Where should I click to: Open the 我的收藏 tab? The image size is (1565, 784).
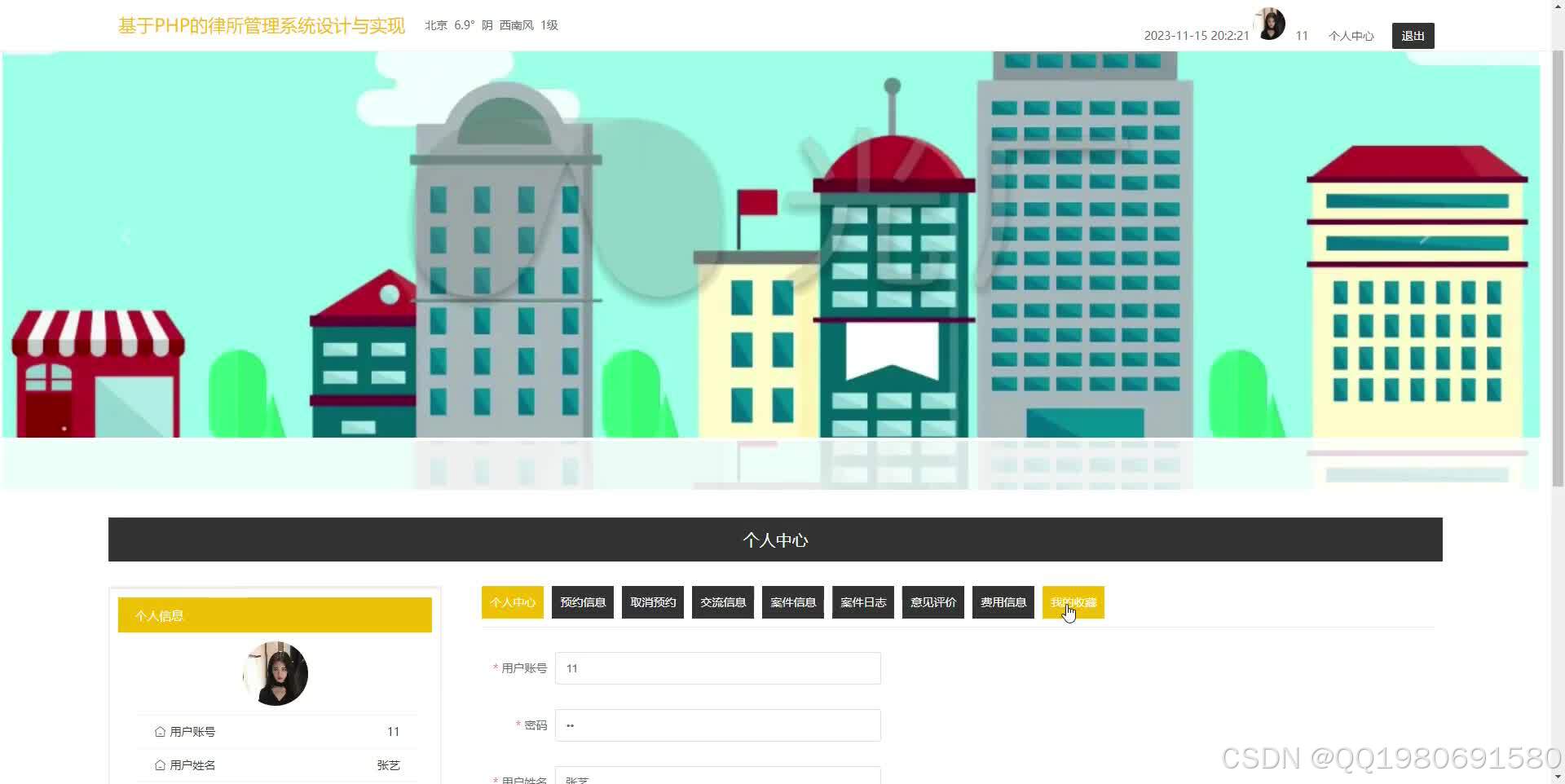[x=1073, y=601]
